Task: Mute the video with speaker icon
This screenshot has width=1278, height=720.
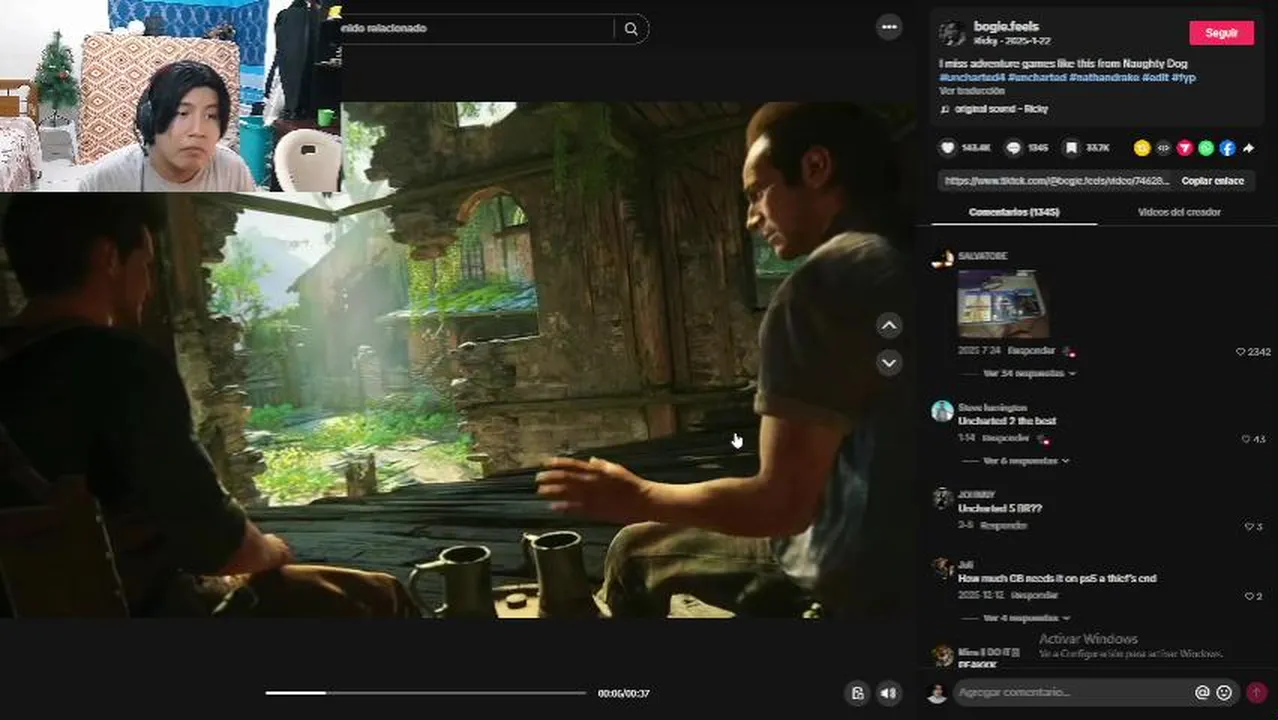Action: coord(888,693)
